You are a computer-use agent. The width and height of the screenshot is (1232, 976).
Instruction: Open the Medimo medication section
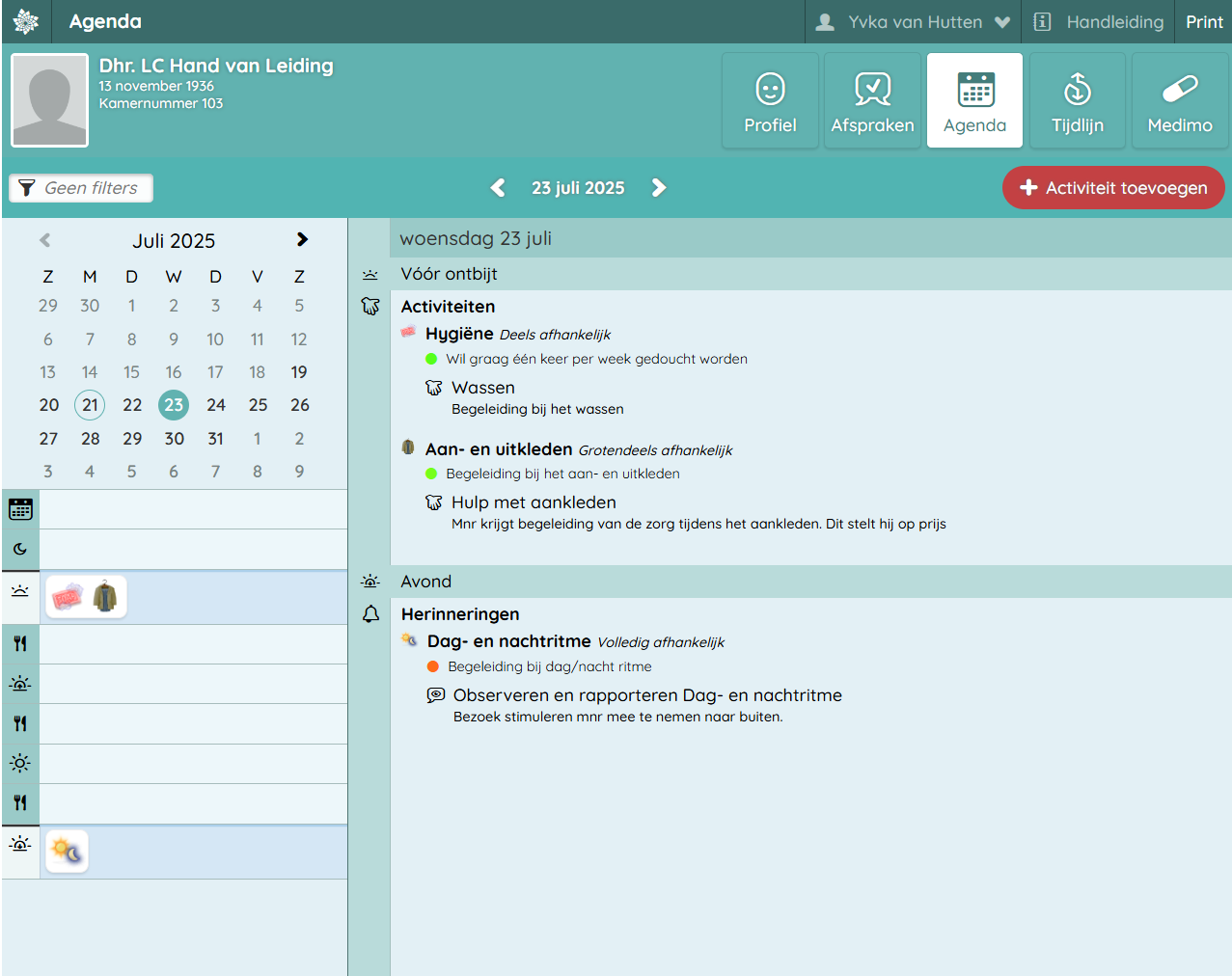1179,101
